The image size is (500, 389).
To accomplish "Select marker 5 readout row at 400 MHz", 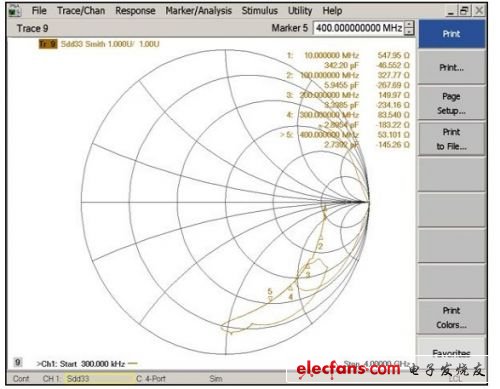I will pos(345,135).
